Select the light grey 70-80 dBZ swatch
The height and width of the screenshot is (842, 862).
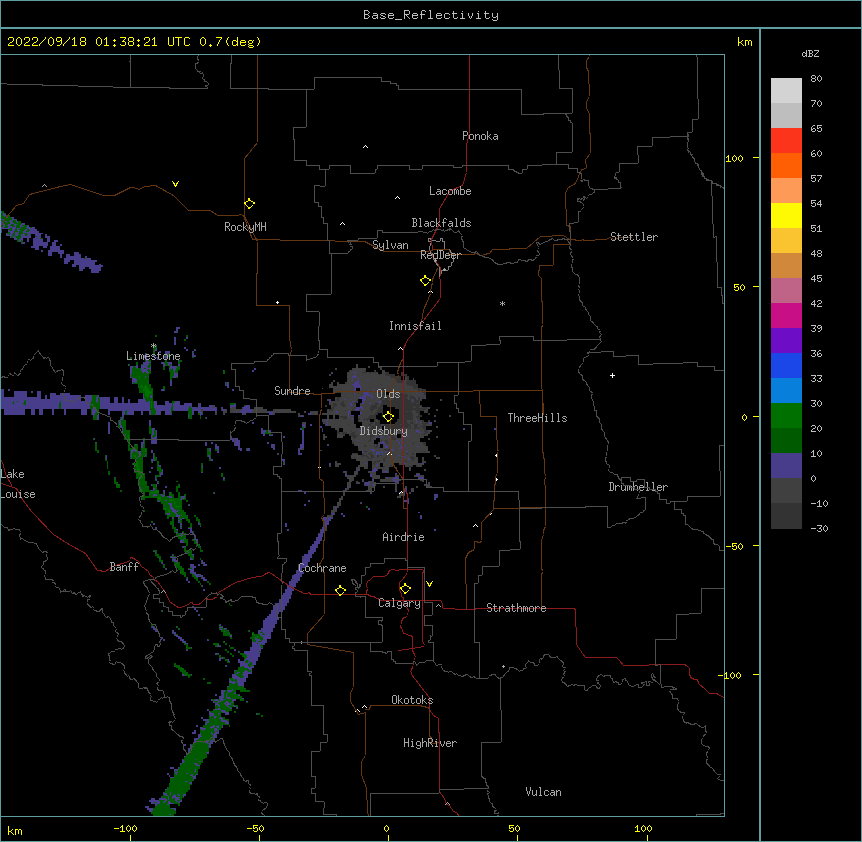click(x=786, y=90)
